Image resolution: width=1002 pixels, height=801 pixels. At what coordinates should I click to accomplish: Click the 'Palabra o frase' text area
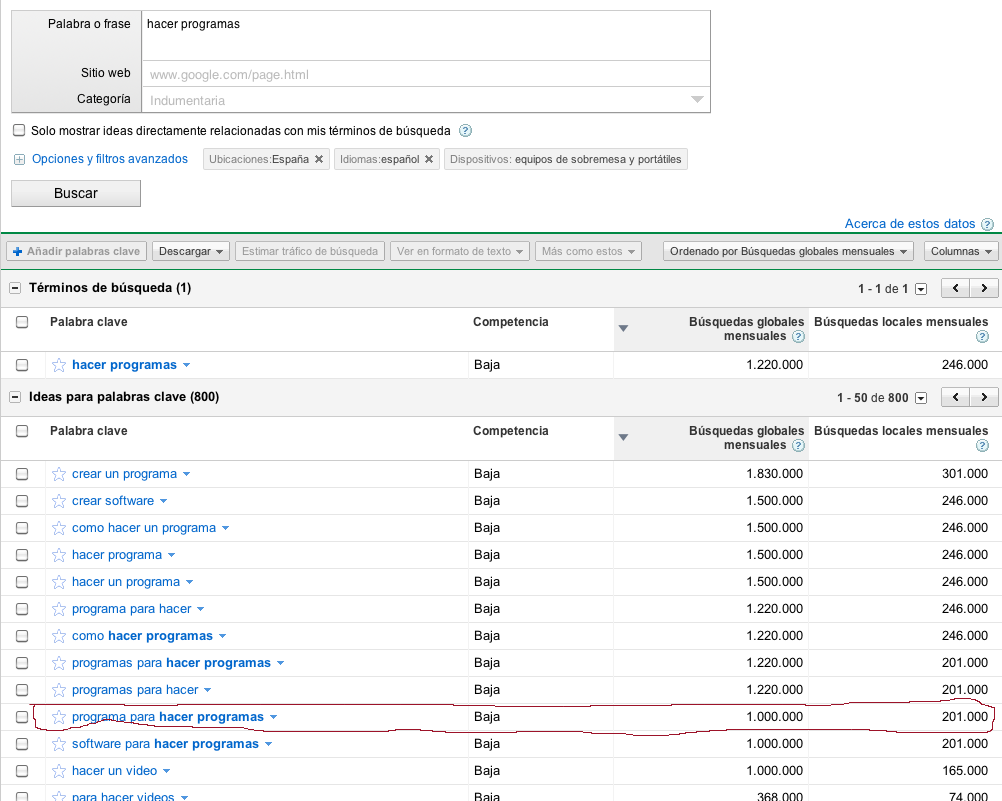[x=426, y=36]
